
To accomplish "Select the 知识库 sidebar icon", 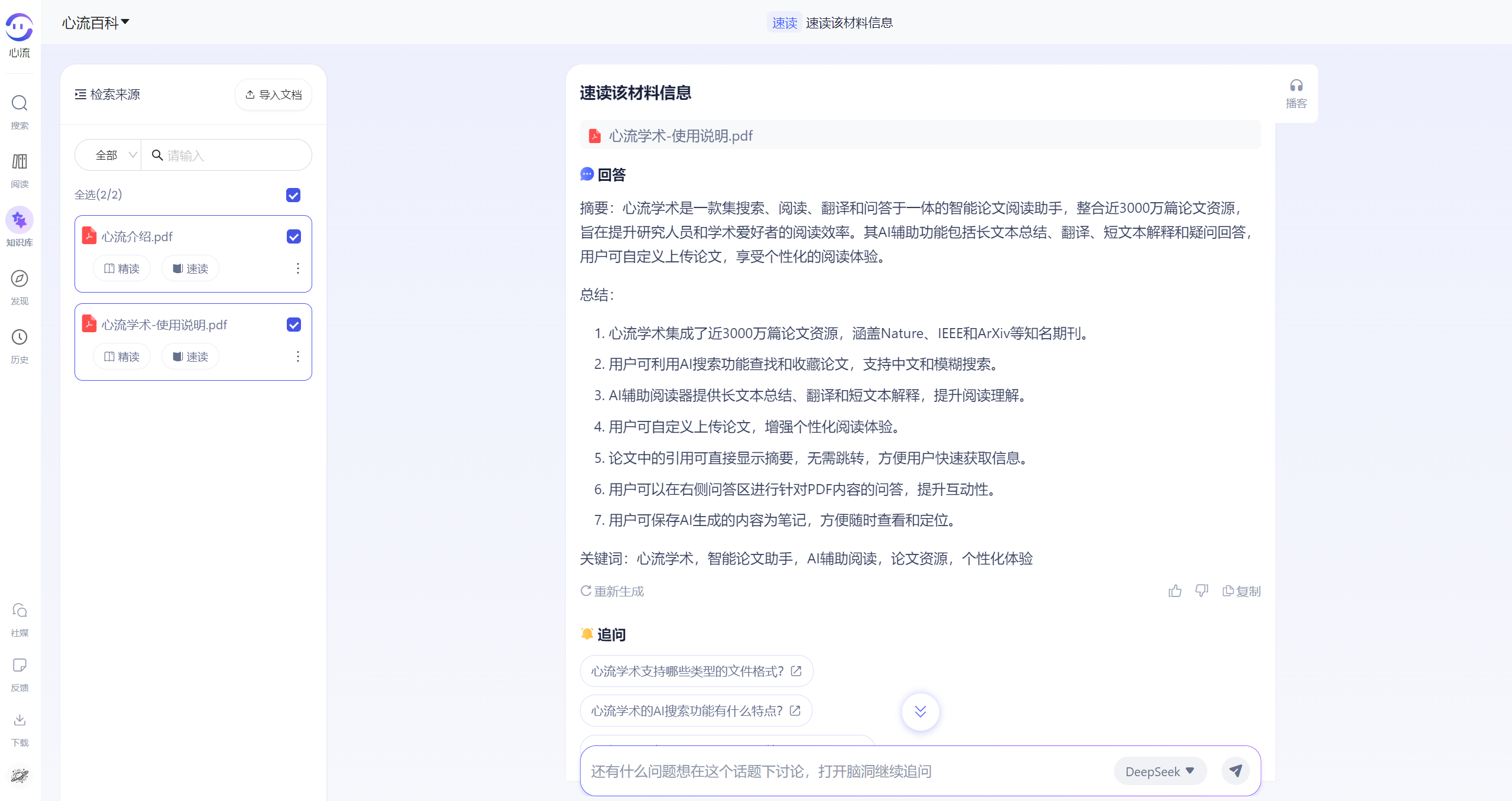I will [x=20, y=220].
